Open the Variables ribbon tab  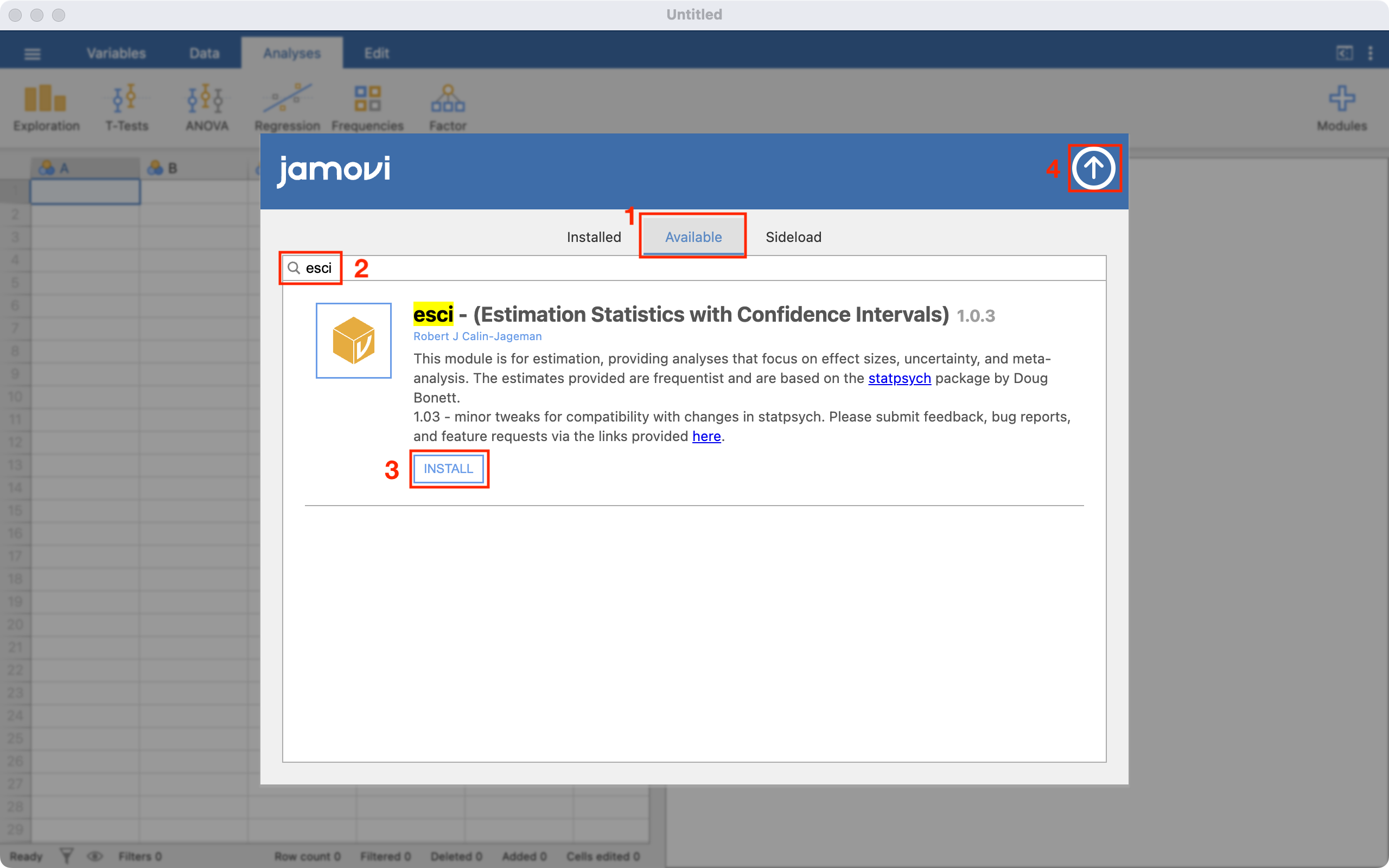point(116,53)
